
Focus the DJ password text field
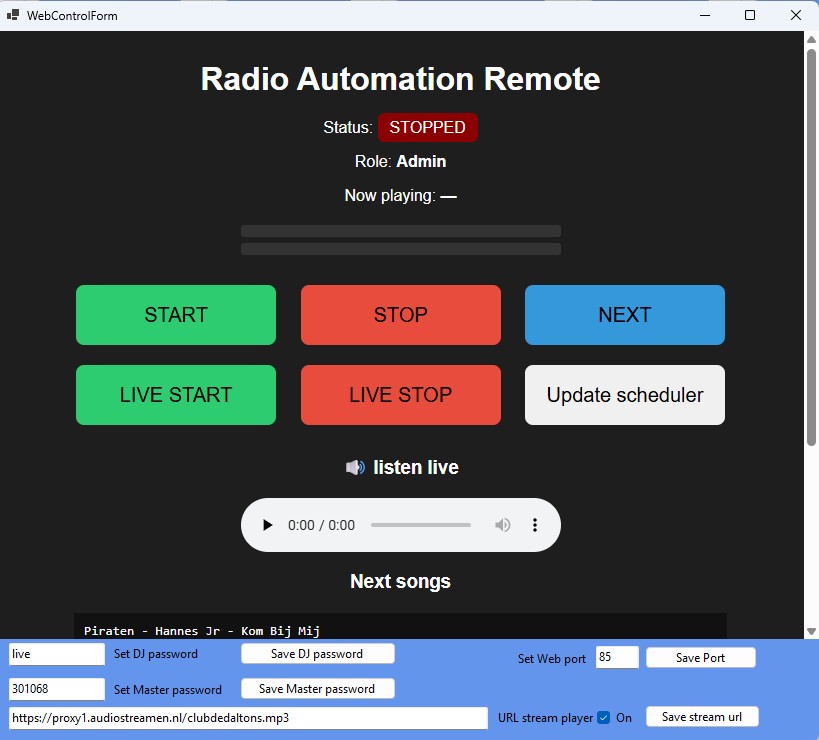pyautogui.click(x=56, y=654)
